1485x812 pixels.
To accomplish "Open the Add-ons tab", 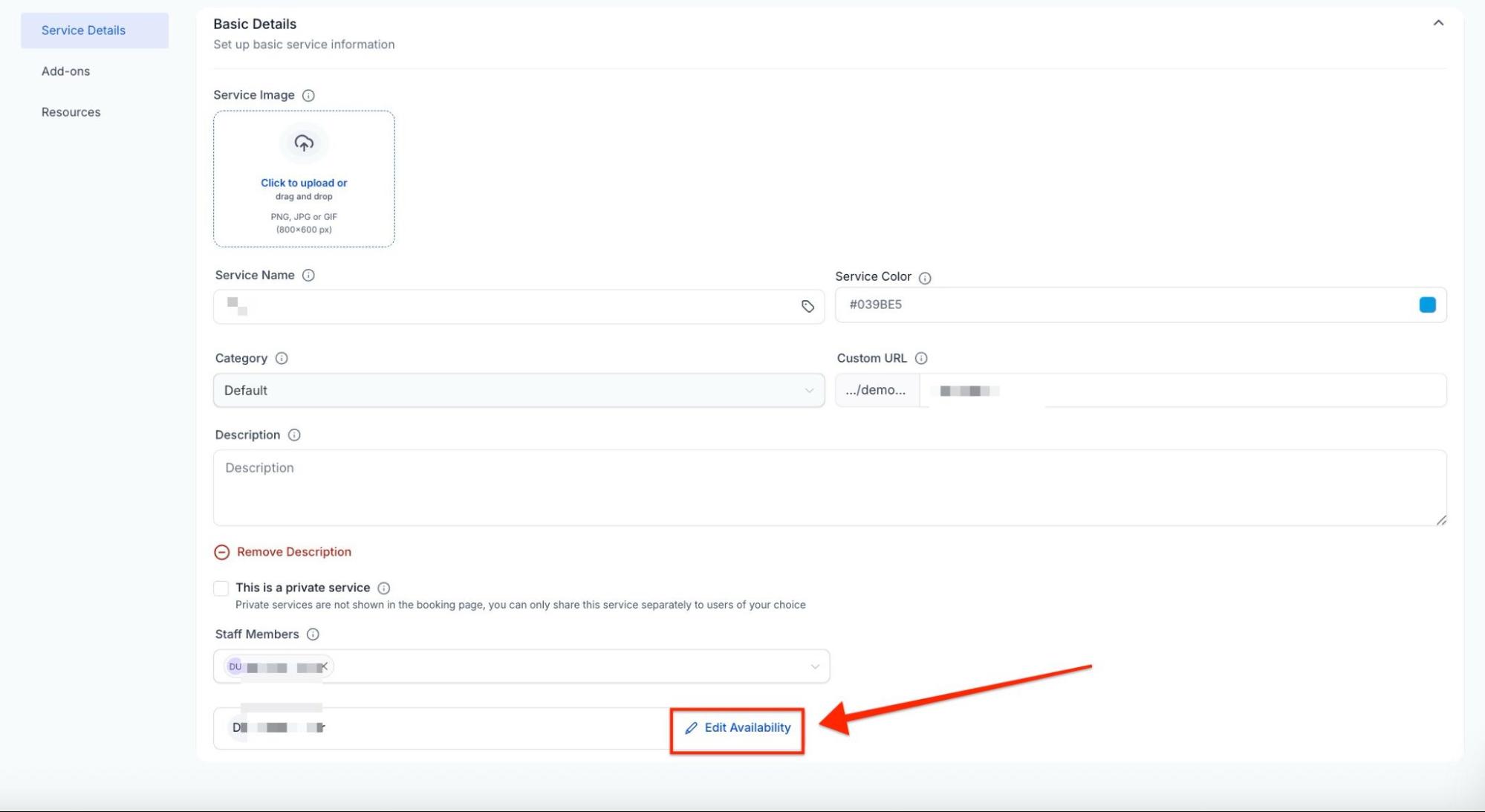I will tap(65, 71).
